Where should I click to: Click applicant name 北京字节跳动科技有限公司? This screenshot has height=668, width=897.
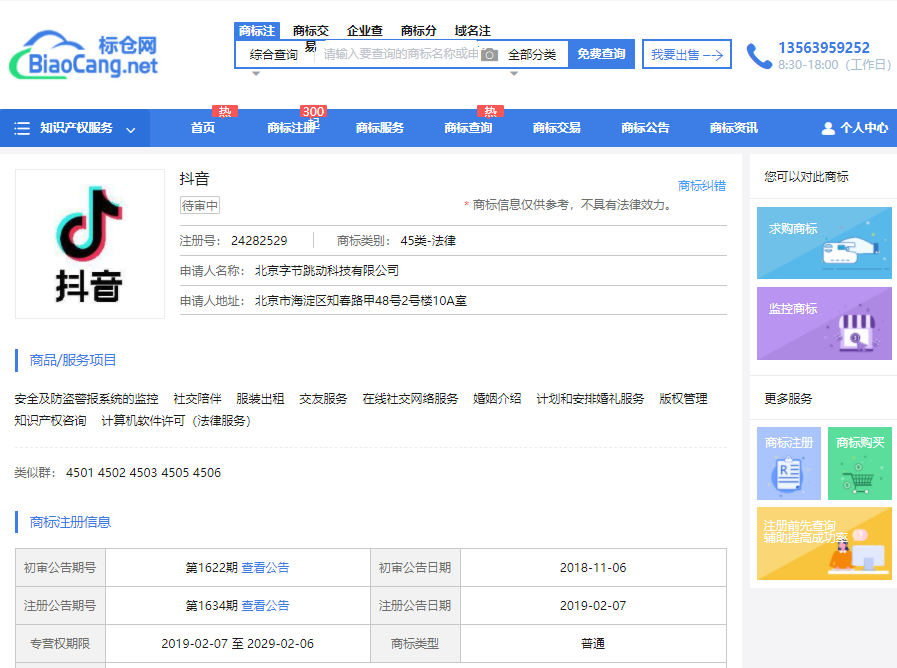point(327,271)
